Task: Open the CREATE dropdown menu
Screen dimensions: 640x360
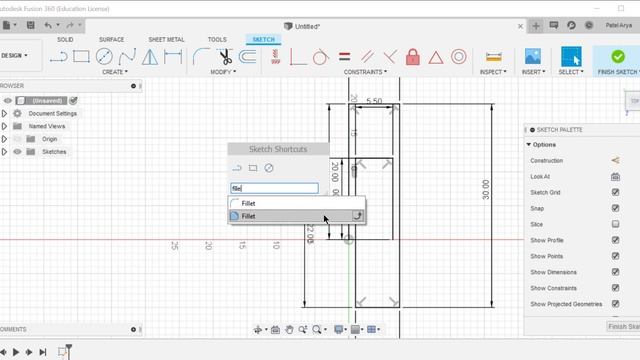Action: tap(115, 72)
